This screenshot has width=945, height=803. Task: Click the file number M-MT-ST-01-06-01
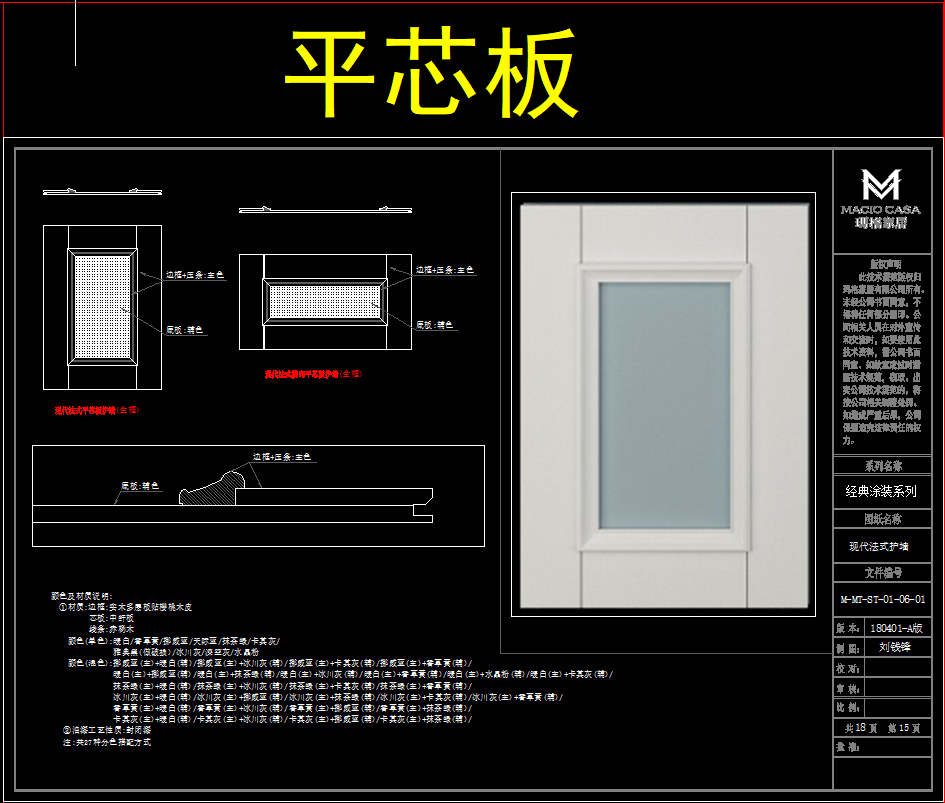881,601
